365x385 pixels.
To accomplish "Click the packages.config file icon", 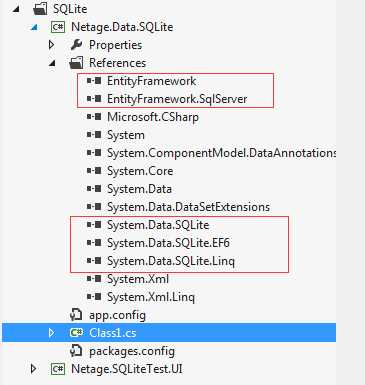I will [76, 350].
